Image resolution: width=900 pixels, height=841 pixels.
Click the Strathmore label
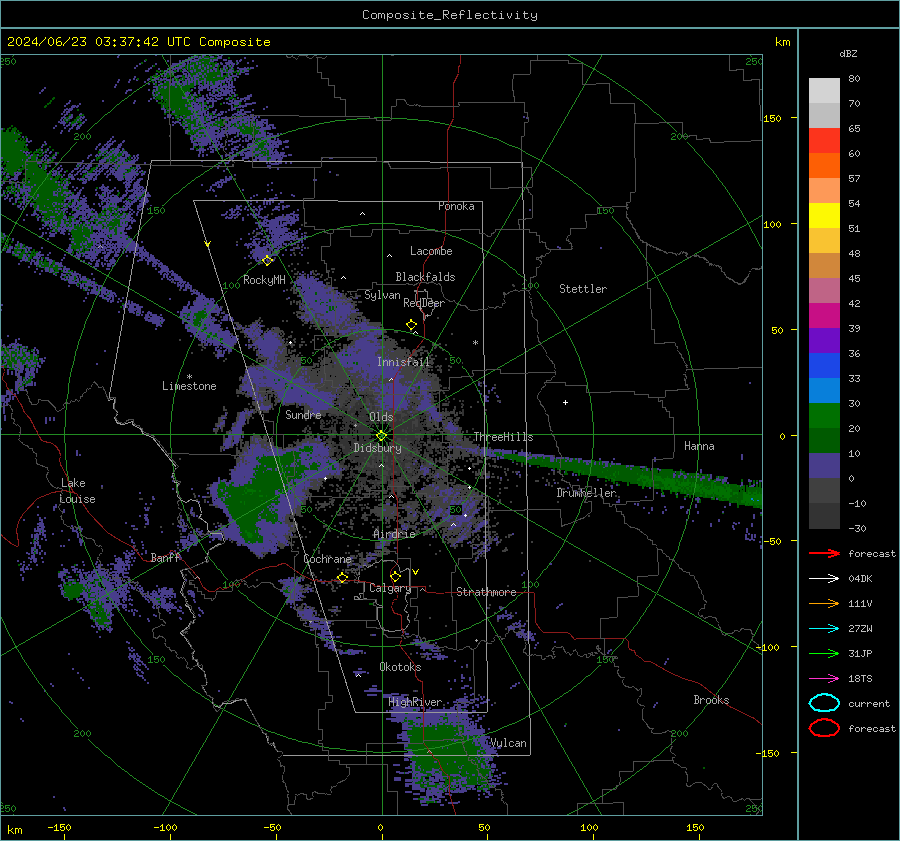coord(486,592)
